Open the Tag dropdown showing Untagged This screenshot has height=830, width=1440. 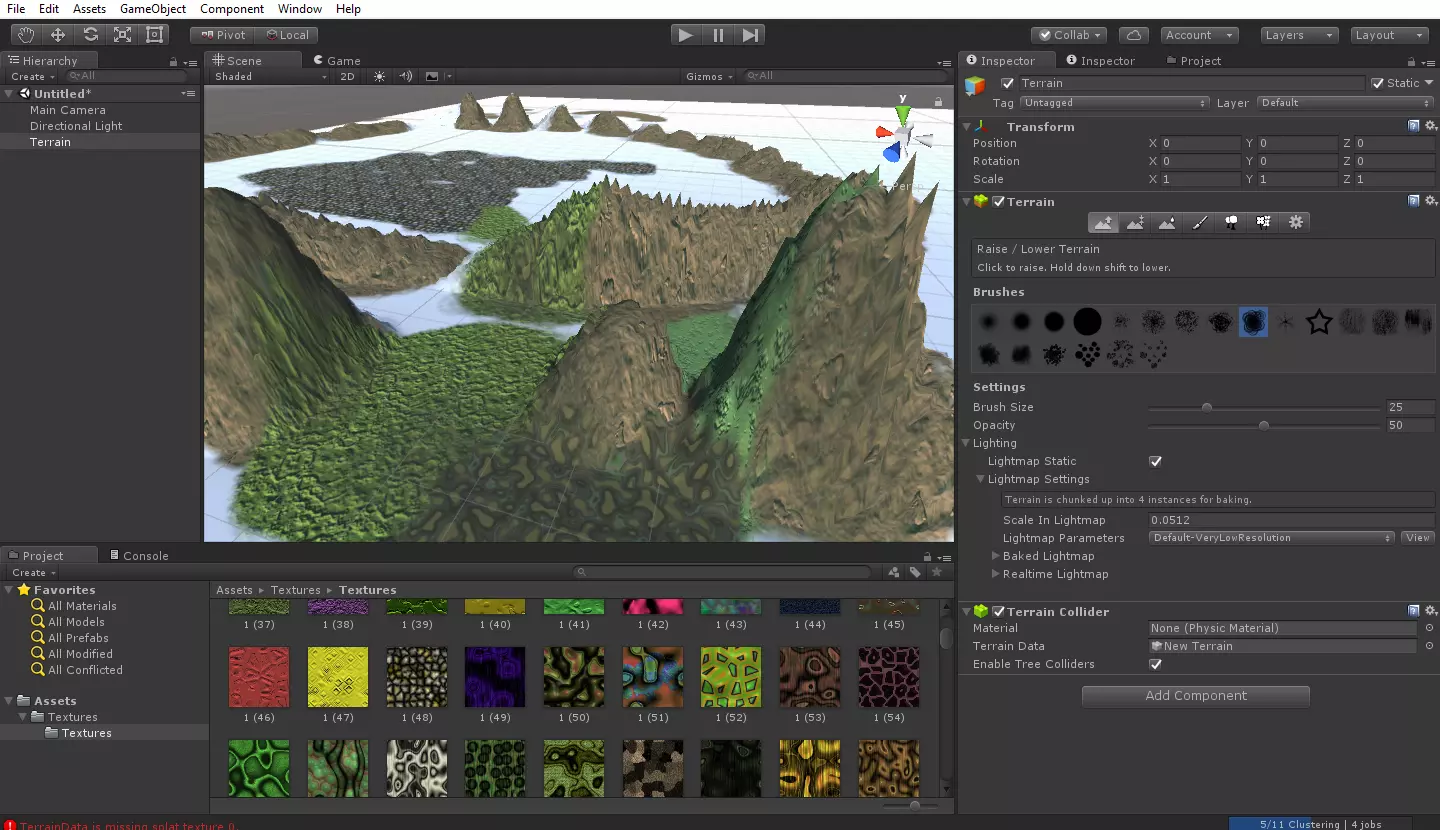[x=1115, y=103]
